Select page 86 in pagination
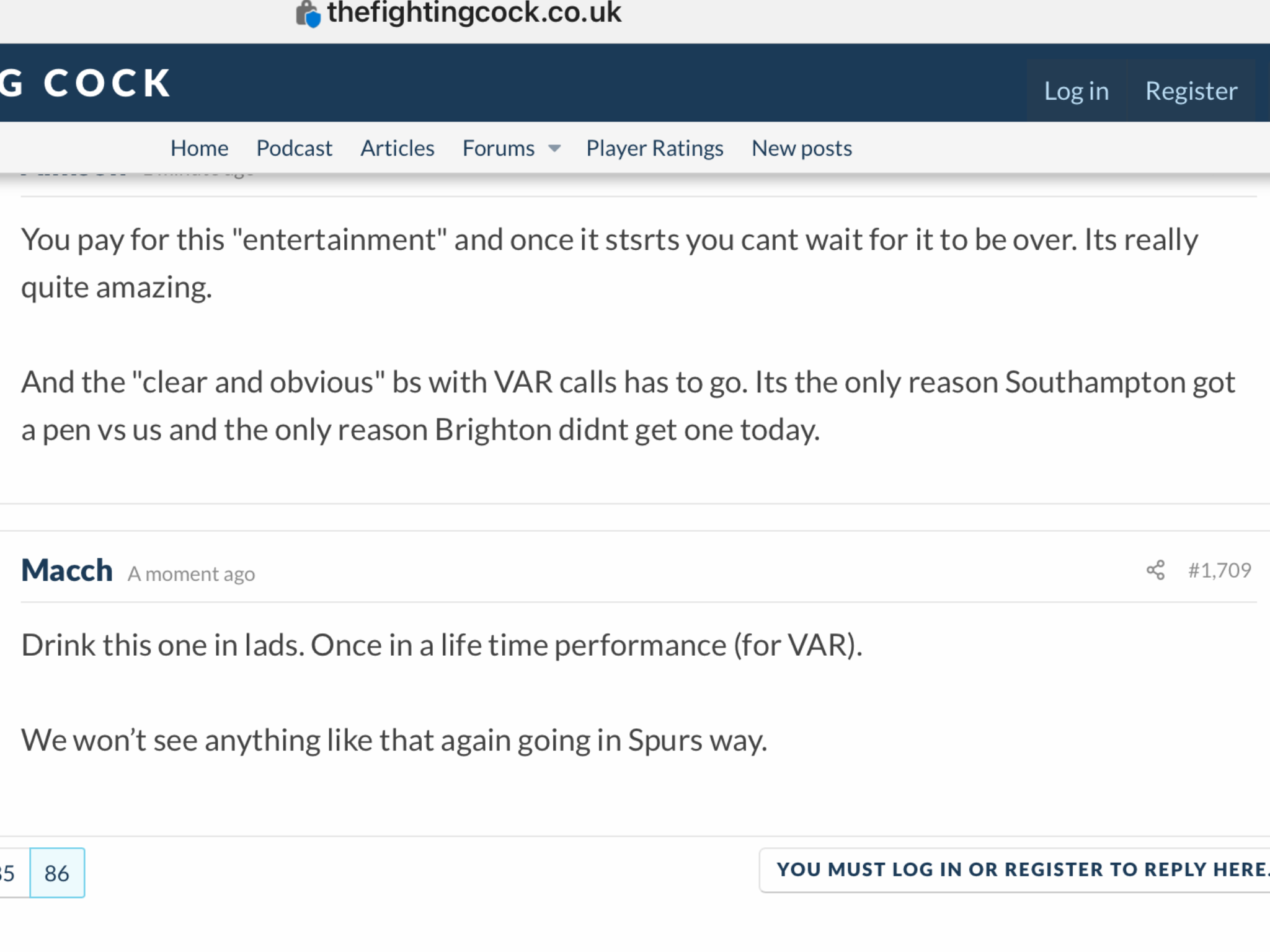The width and height of the screenshot is (1270, 952). click(57, 873)
